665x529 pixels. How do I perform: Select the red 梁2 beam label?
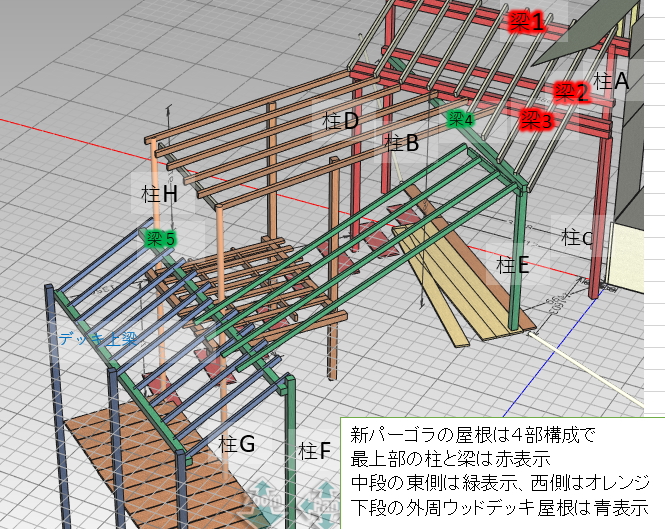[570, 92]
